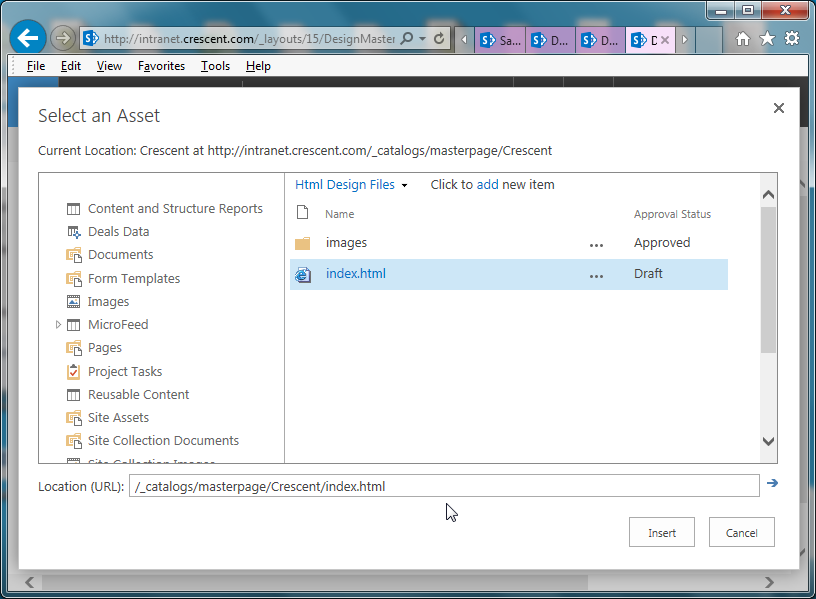This screenshot has height=599, width=816.
Task: Click the Home icon in the browser toolbar
Action: click(741, 37)
